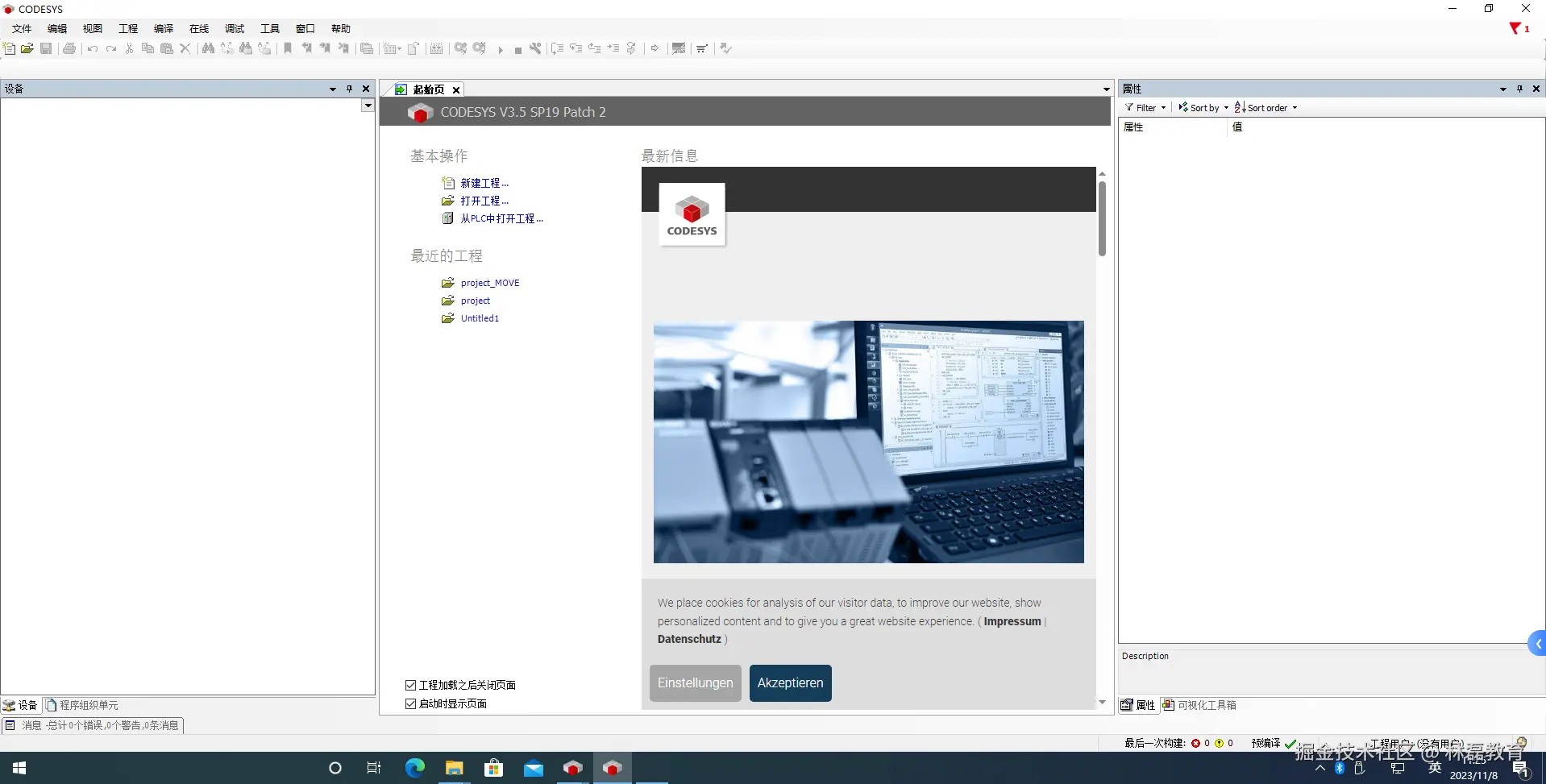This screenshot has height=784, width=1546.
Task: Click the Windows Start button
Action: 19,768
